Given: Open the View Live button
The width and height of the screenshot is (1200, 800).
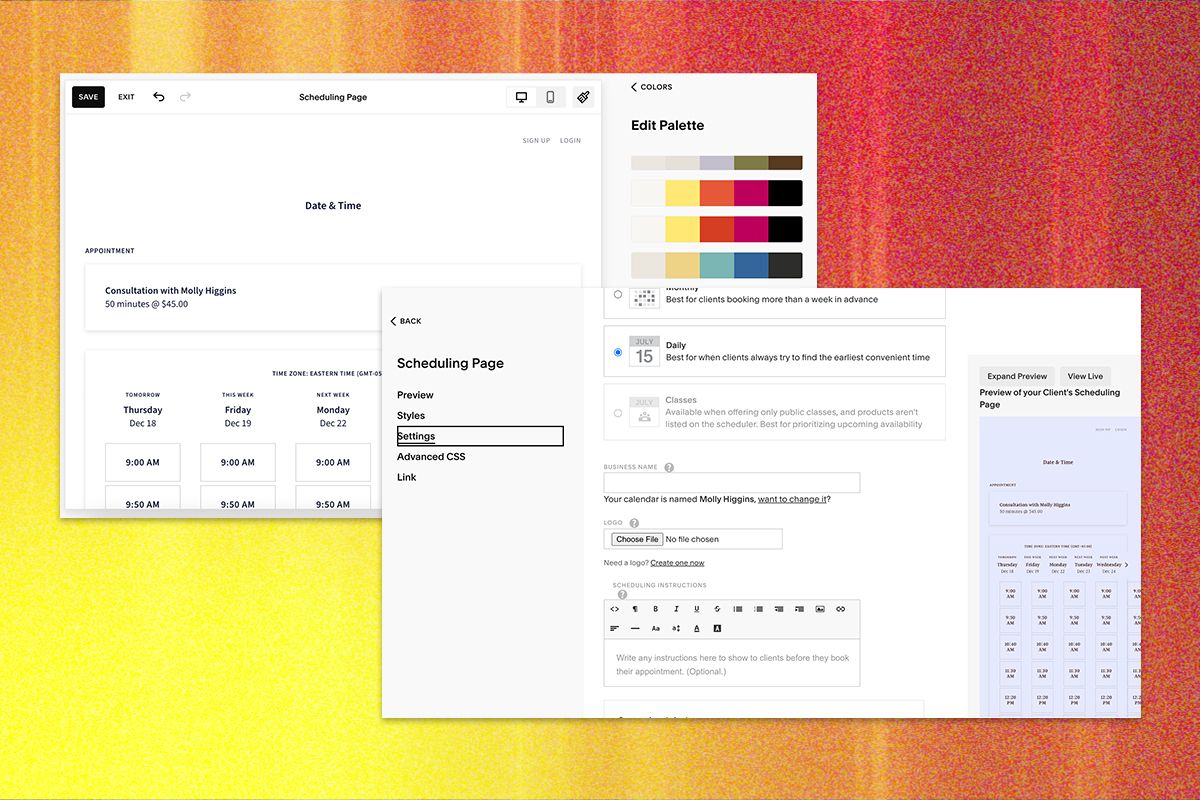Looking at the screenshot, I should 1085,375.
